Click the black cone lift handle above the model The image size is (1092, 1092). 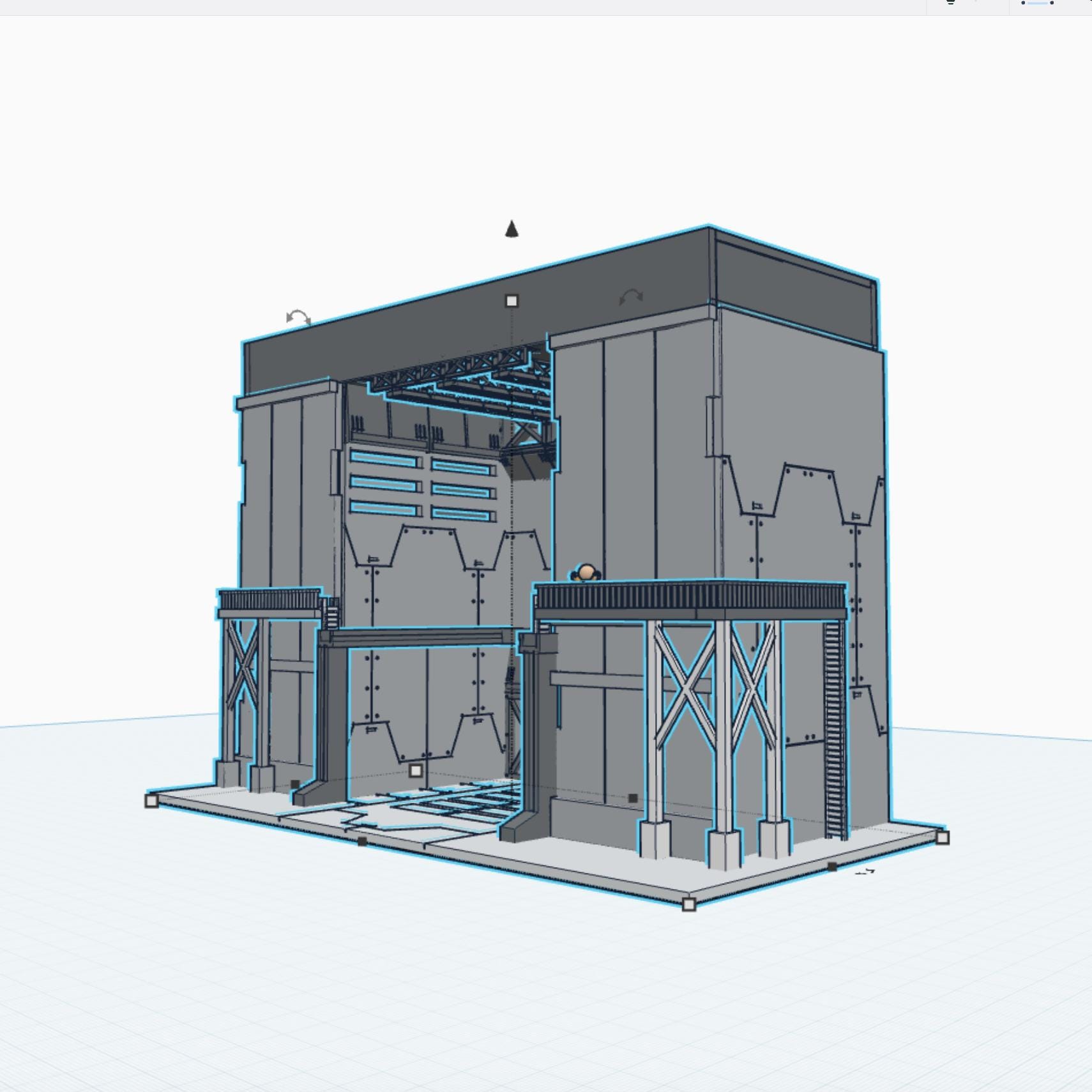tap(512, 229)
